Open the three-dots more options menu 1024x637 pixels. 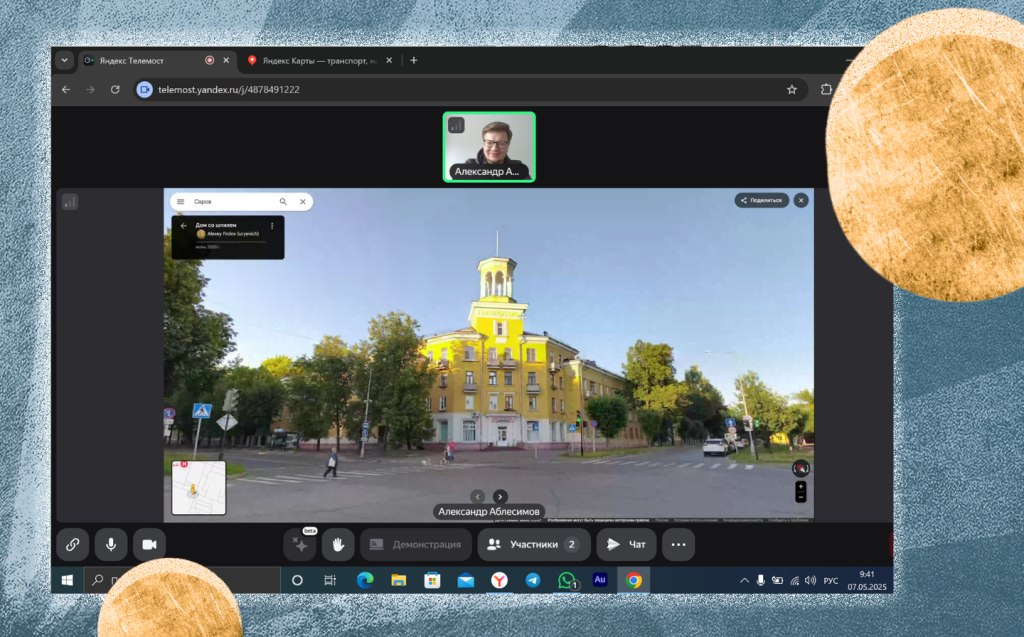pos(679,544)
